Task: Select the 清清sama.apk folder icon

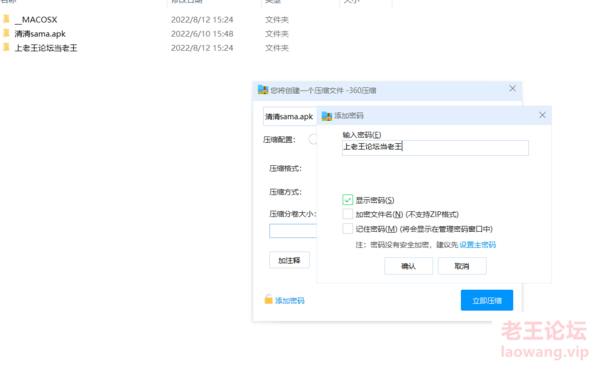Action: pos(6,33)
